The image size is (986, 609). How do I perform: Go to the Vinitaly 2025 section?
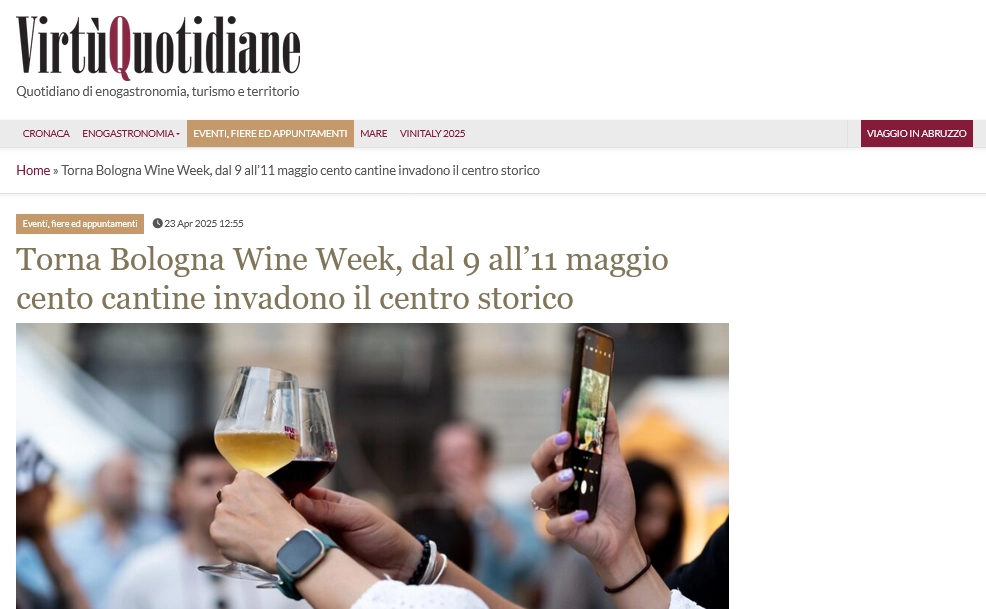tap(433, 133)
